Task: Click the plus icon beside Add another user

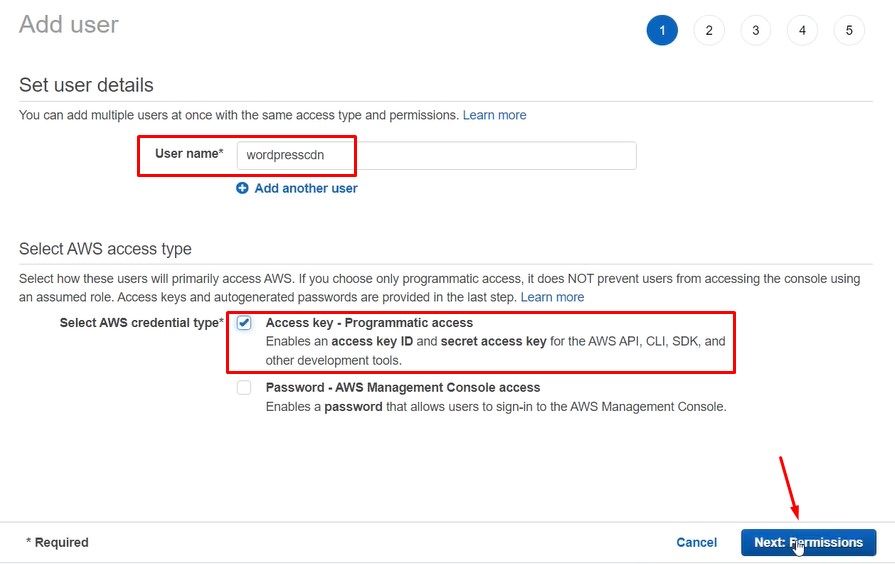Action: pyautogui.click(x=242, y=188)
